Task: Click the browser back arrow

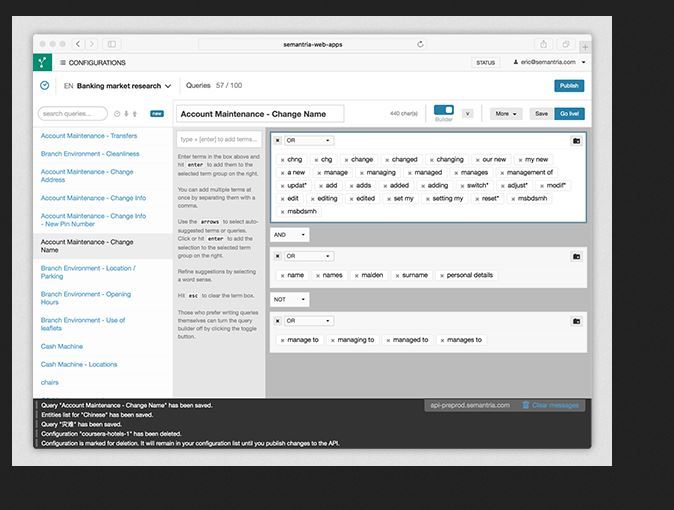Action: (78, 44)
